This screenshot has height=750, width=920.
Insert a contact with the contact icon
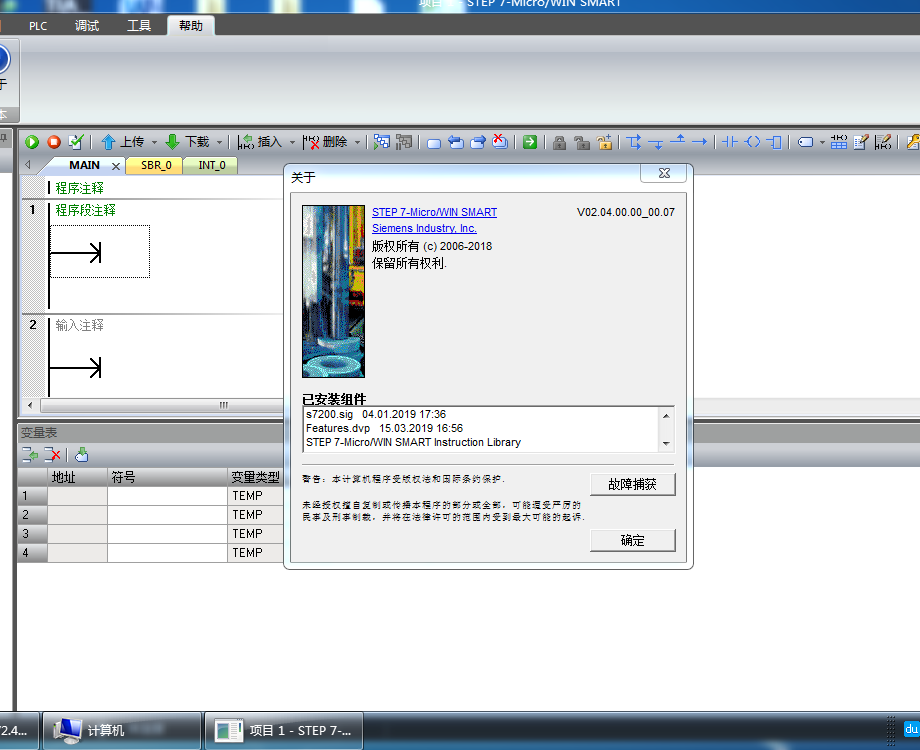tap(730, 142)
